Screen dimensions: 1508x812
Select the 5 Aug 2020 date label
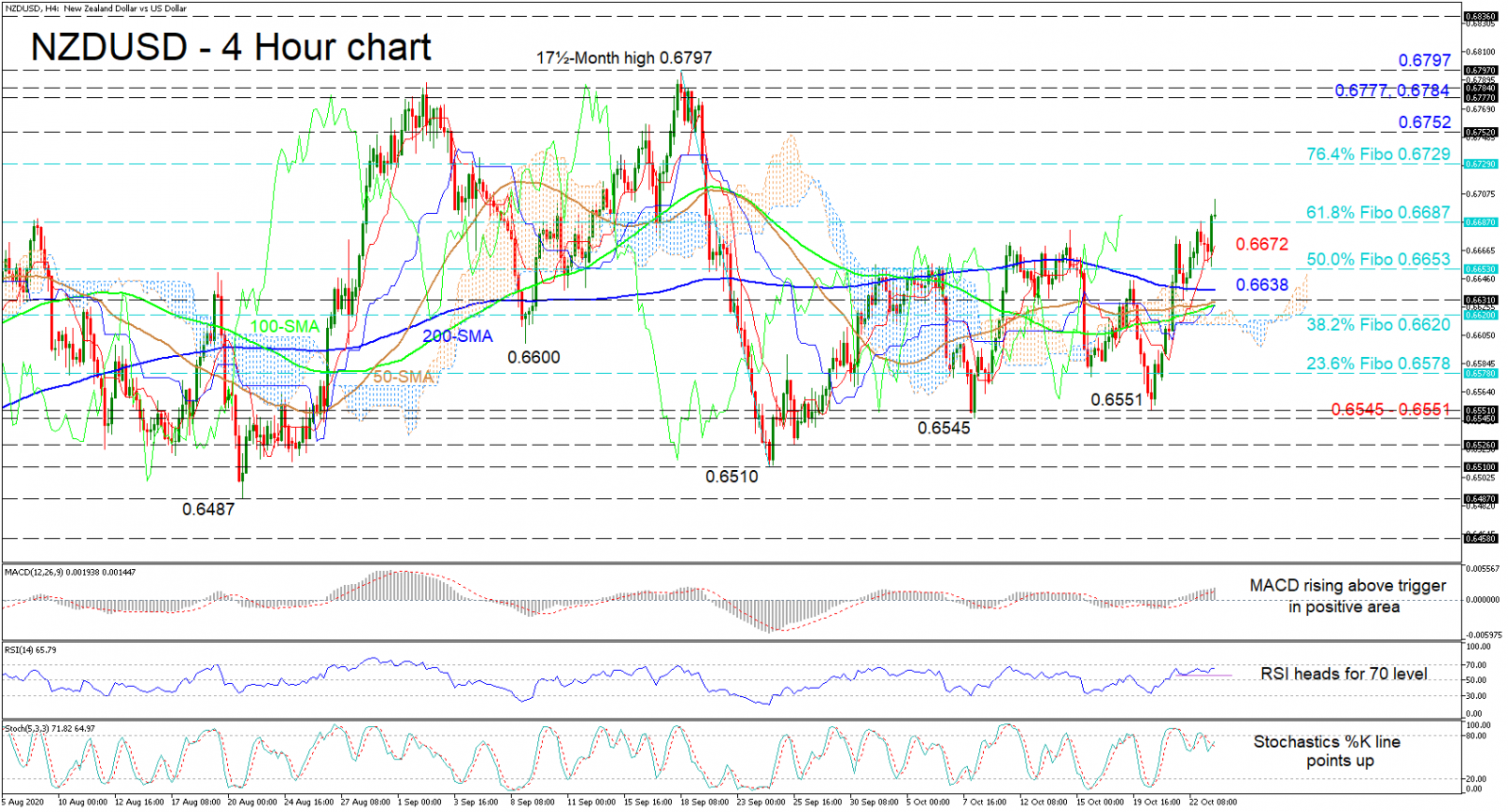click(23, 803)
